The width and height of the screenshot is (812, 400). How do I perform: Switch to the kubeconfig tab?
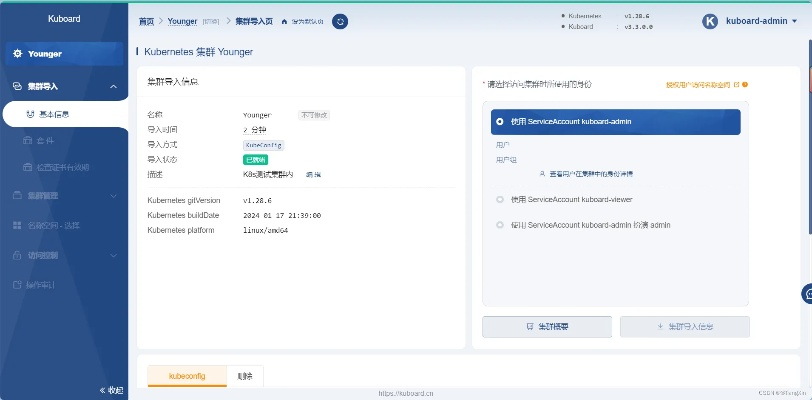(x=187, y=376)
